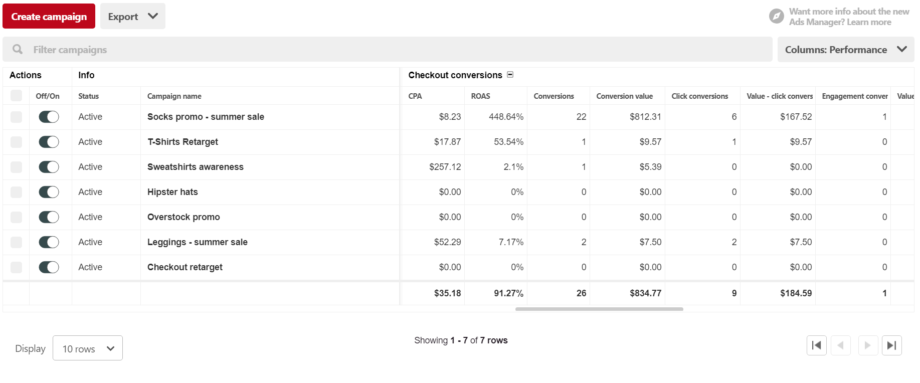Disable the Checkout retarget campaign switch
920x383 pixels.
49,267
